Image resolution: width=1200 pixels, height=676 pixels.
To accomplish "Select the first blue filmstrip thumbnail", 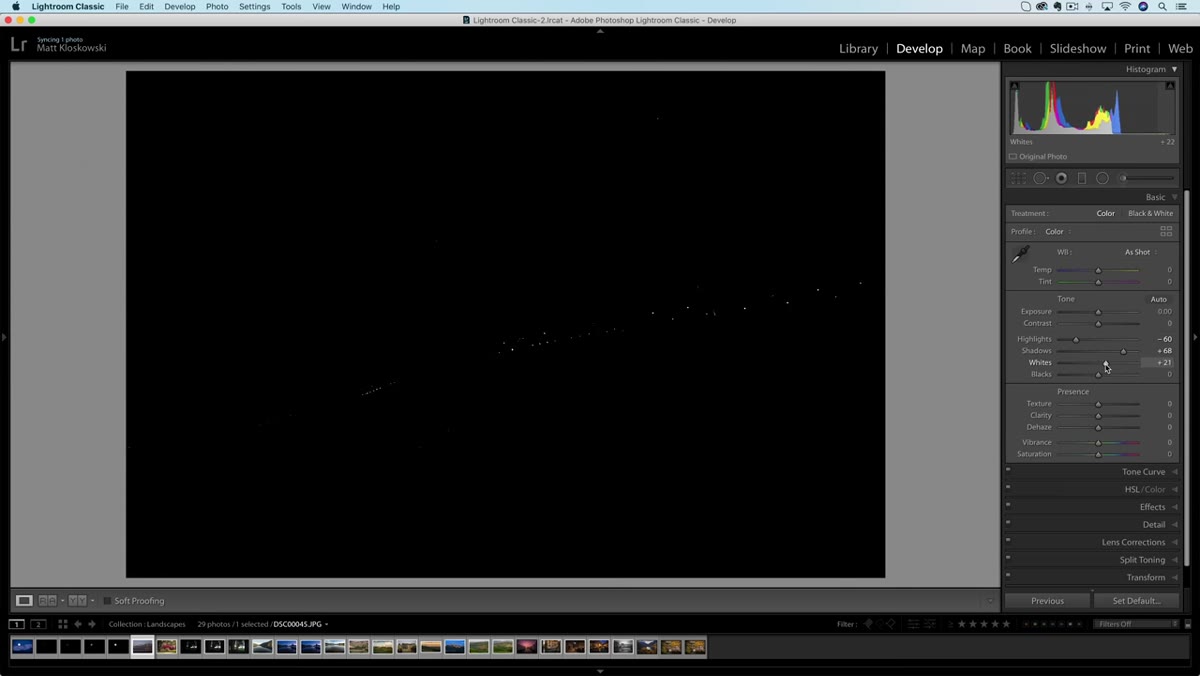I will click(22, 647).
